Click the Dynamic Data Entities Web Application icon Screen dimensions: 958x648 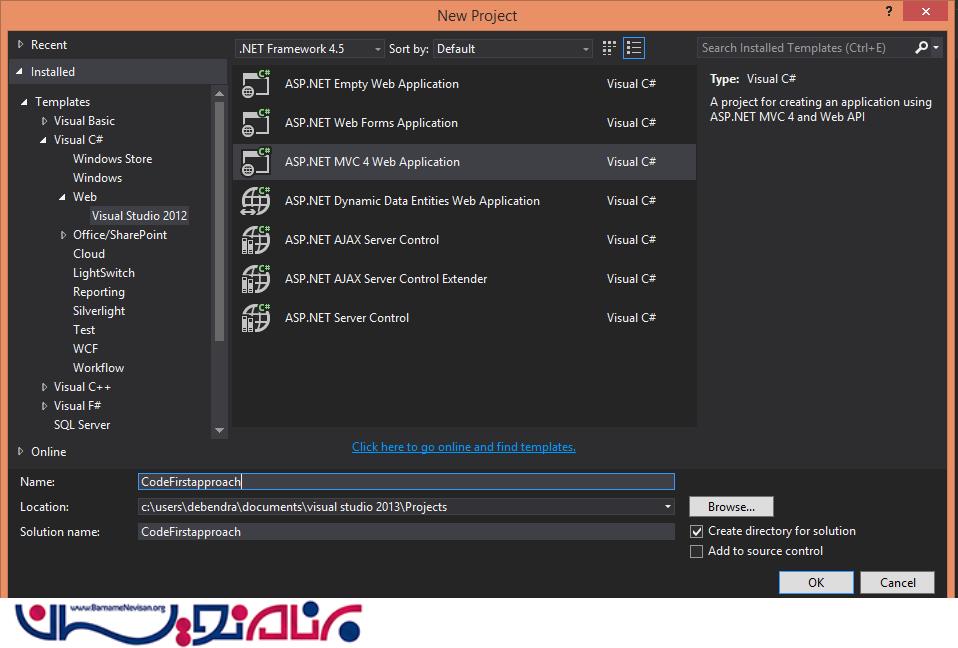point(256,201)
